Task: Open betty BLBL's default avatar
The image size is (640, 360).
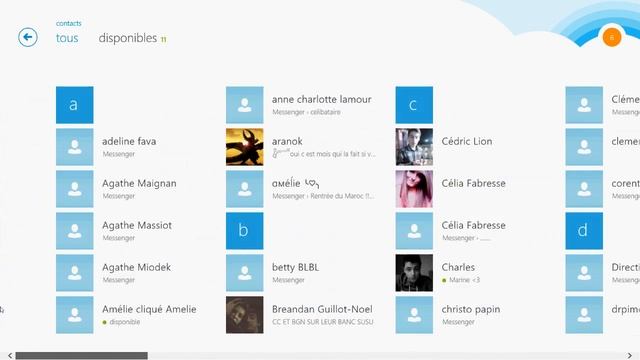Action: tap(244, 273)
